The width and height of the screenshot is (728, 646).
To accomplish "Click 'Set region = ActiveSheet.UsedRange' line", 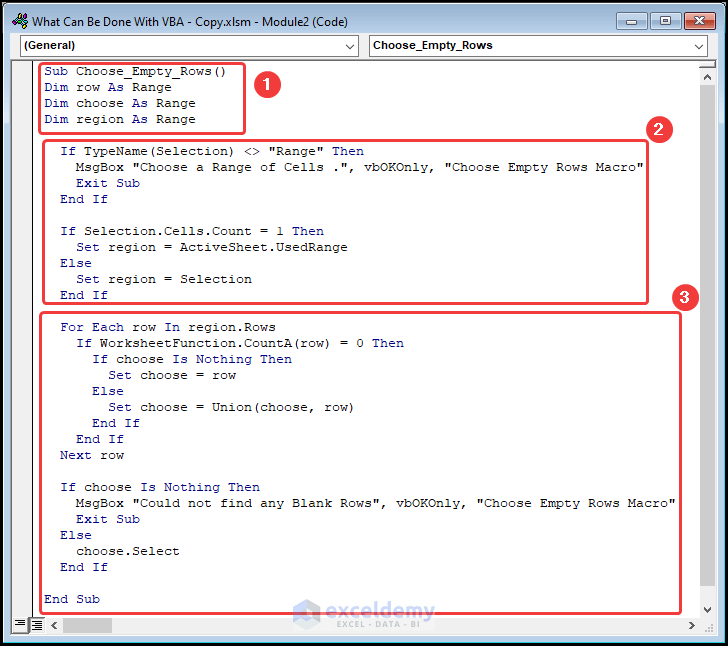I will [212, 247].
